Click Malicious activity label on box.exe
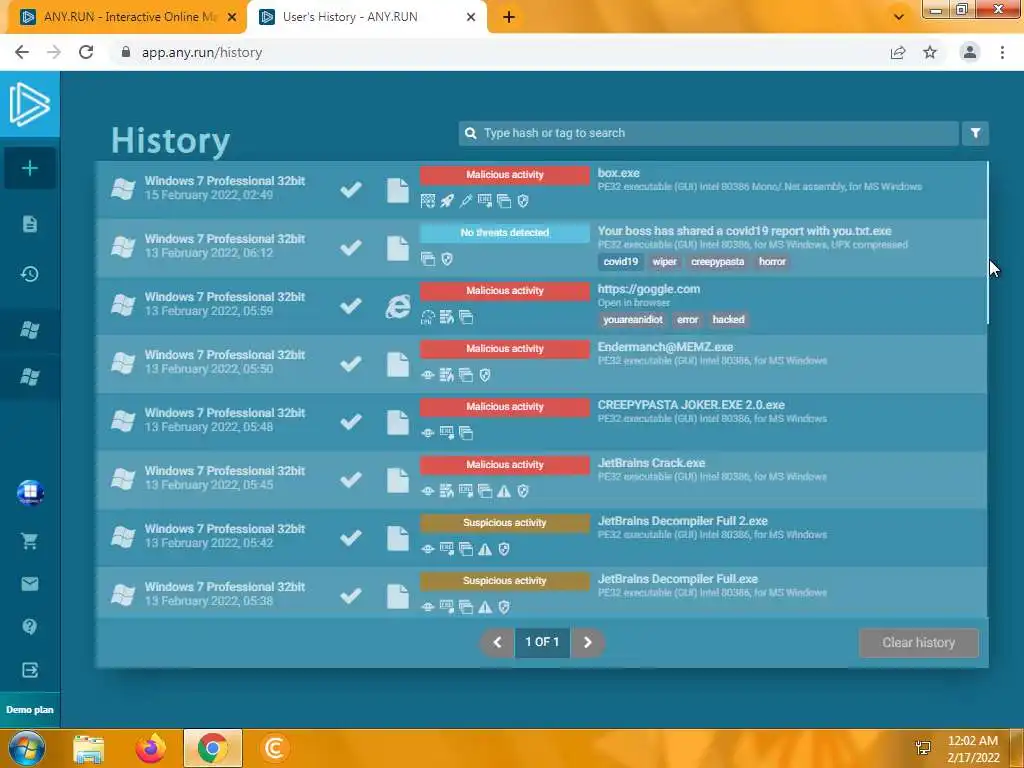 pos(504,175)
